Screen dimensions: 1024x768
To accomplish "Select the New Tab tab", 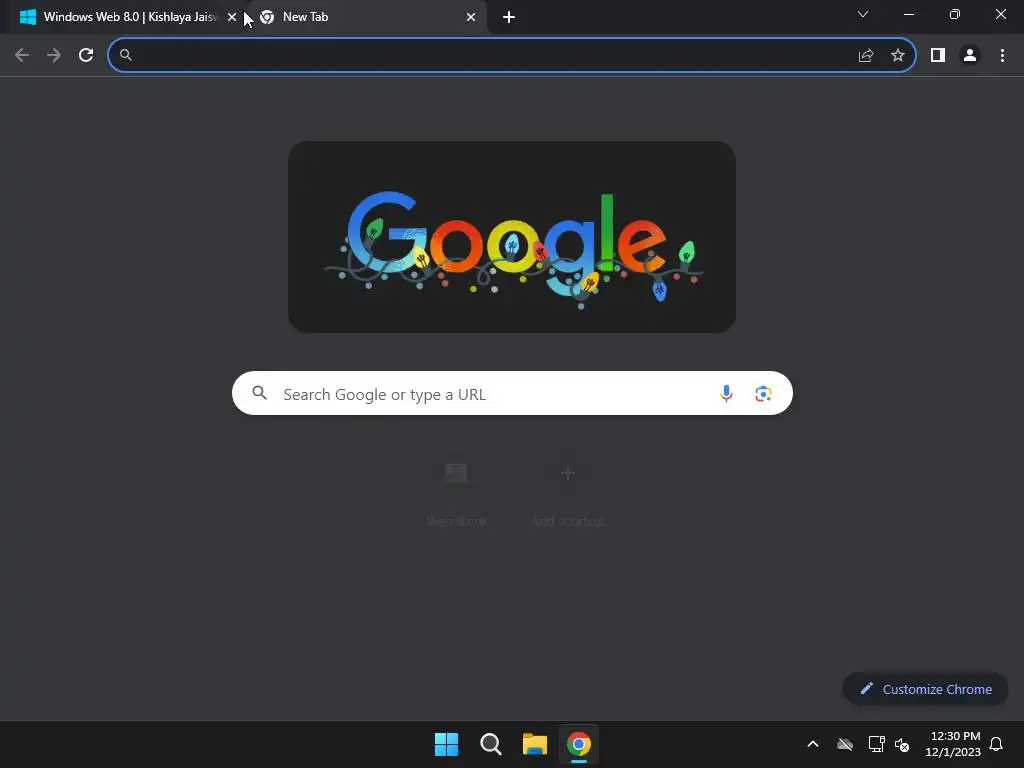I will click(368, 17).
